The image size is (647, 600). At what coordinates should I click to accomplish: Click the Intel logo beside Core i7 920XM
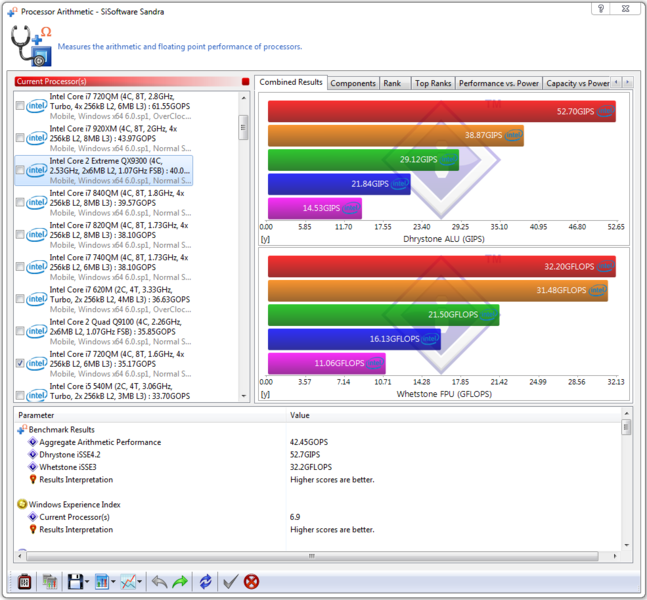pyautogui.click(x=36, y=138)
